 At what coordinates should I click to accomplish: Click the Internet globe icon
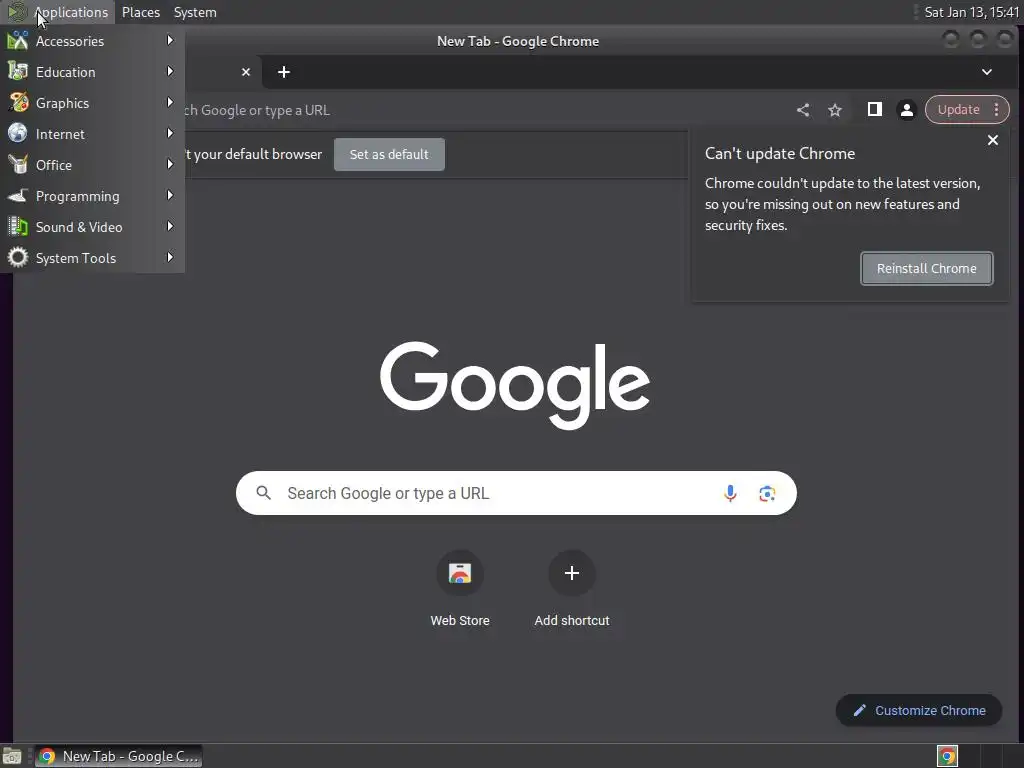click(x=18, y=133)
